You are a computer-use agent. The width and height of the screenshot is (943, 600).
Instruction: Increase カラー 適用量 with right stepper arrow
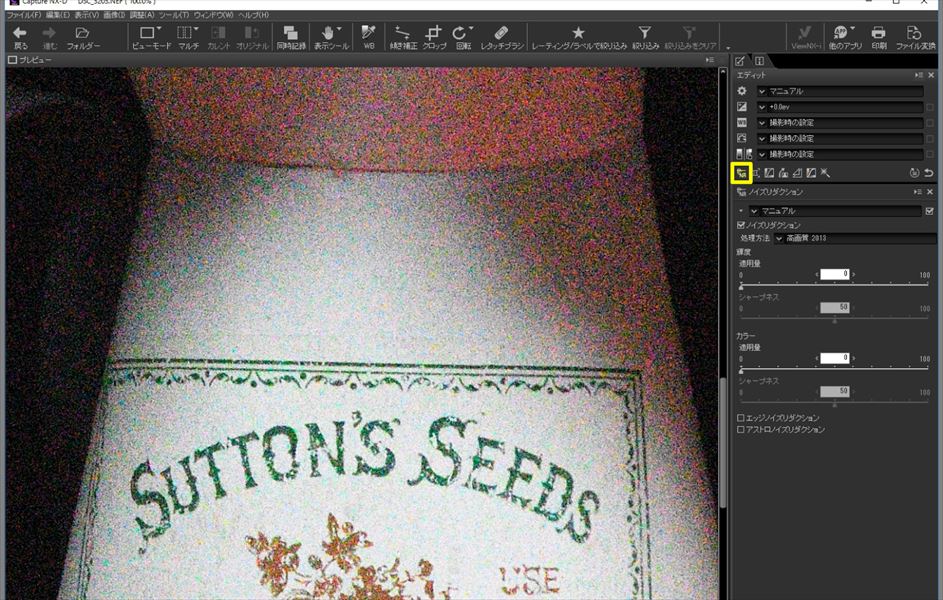[853, 358]
